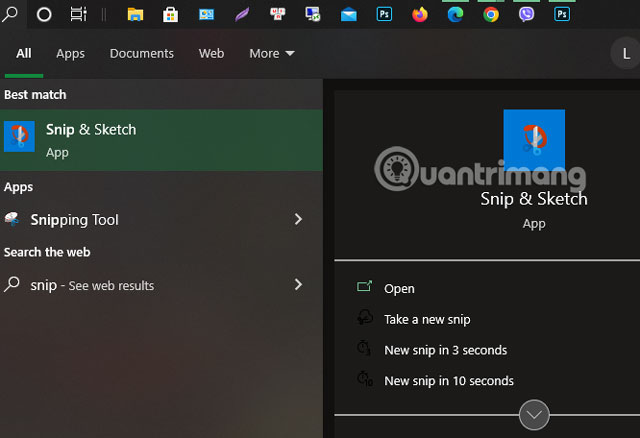The width and height of the screenshot is (640, 438).
Task: Switch to the Web search tab
Action: click(x=211, y=53)
